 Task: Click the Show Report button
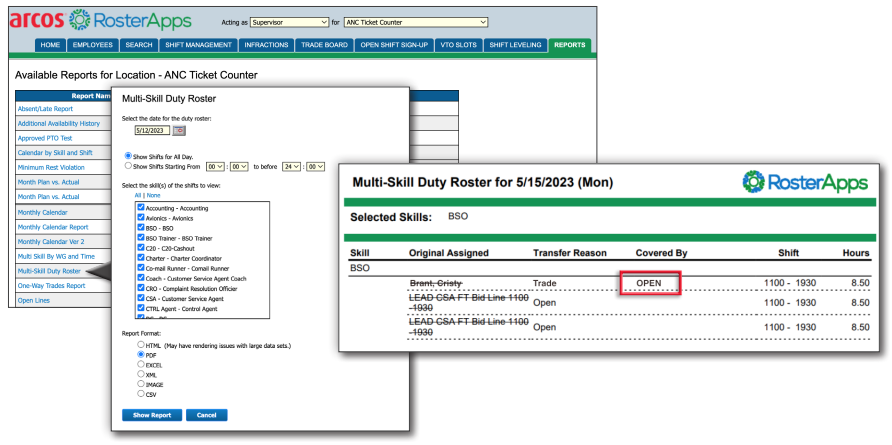[152, 415]
